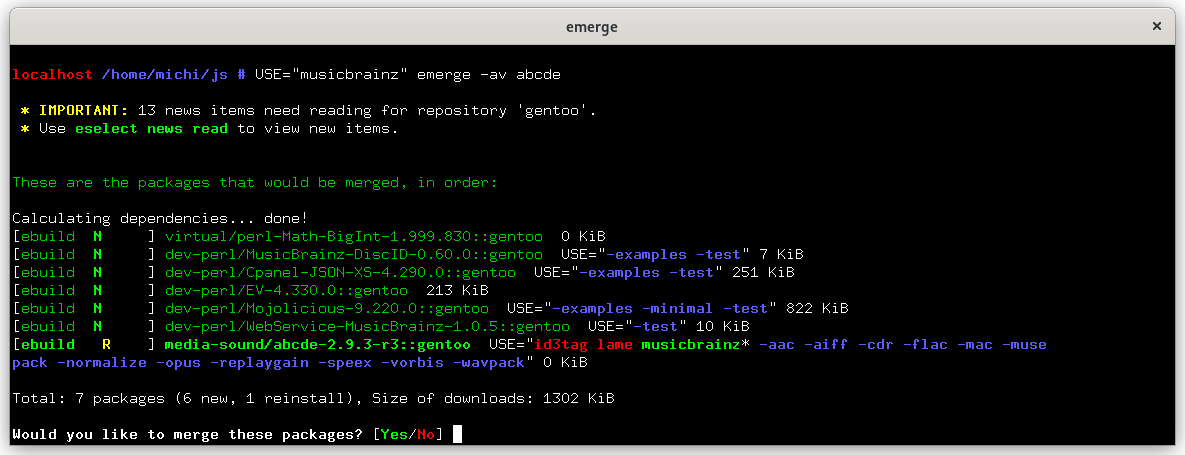Close the emerge terminal window
1185x455 pixels.
coord(1156,26)
